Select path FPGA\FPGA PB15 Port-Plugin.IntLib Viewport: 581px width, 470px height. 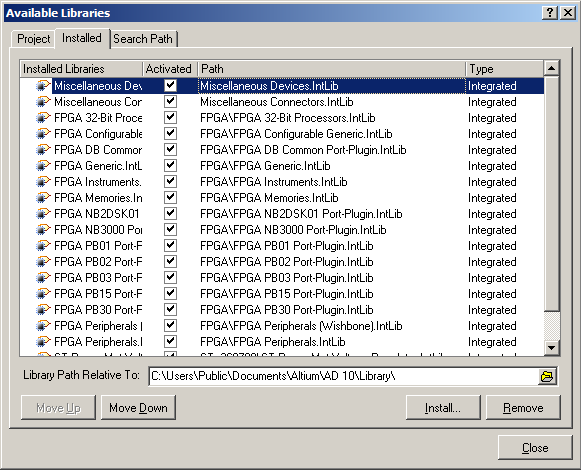coord(287,294)
